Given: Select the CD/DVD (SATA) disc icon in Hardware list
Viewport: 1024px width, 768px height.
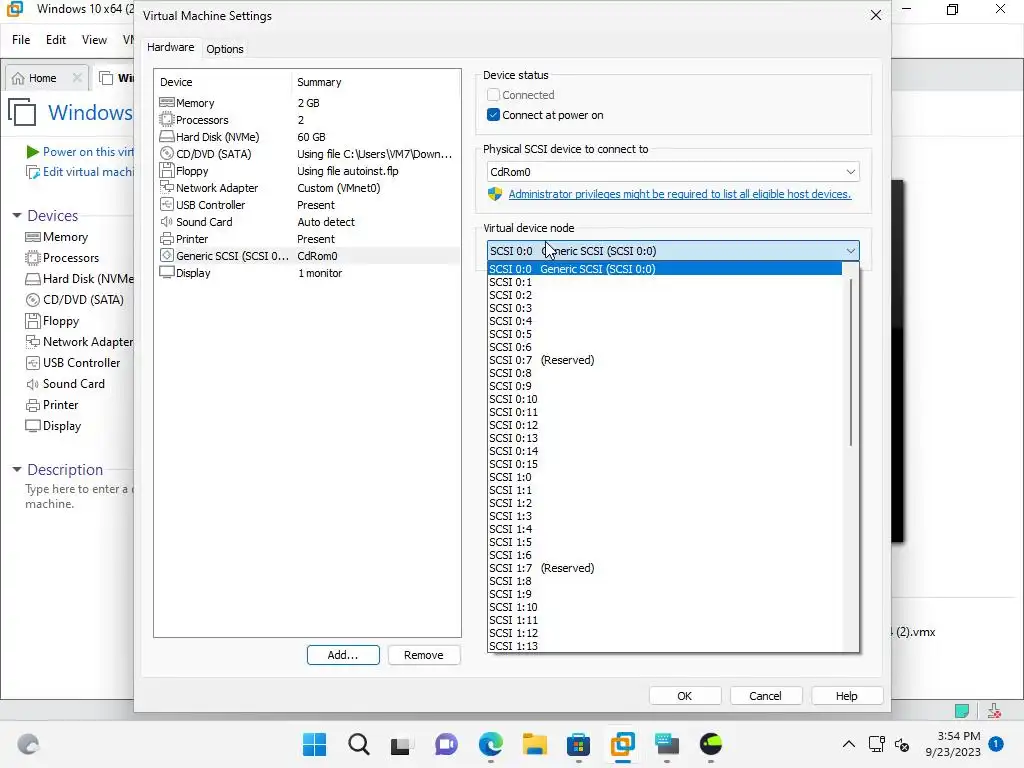Looking at the screenshot, I should pyautogui.click(x=167, y=153).
